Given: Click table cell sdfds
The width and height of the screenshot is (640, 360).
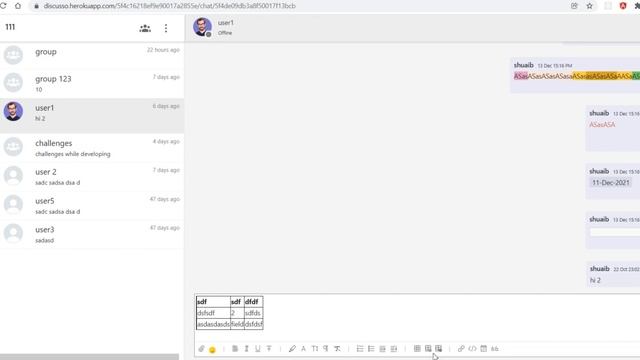Looking at the screenshot, I should click(x=253, y=313).
